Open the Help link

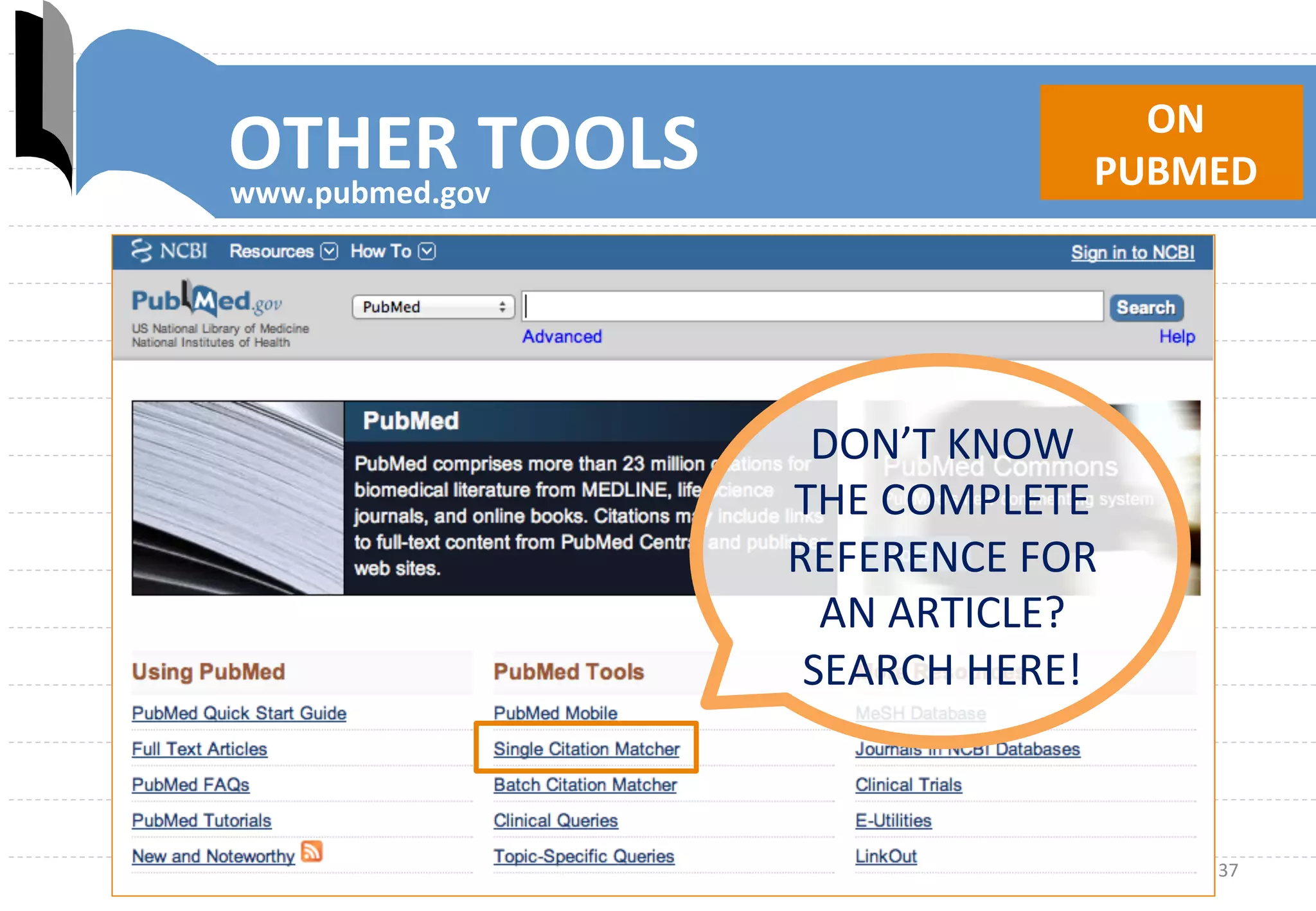click(1177, 336)
